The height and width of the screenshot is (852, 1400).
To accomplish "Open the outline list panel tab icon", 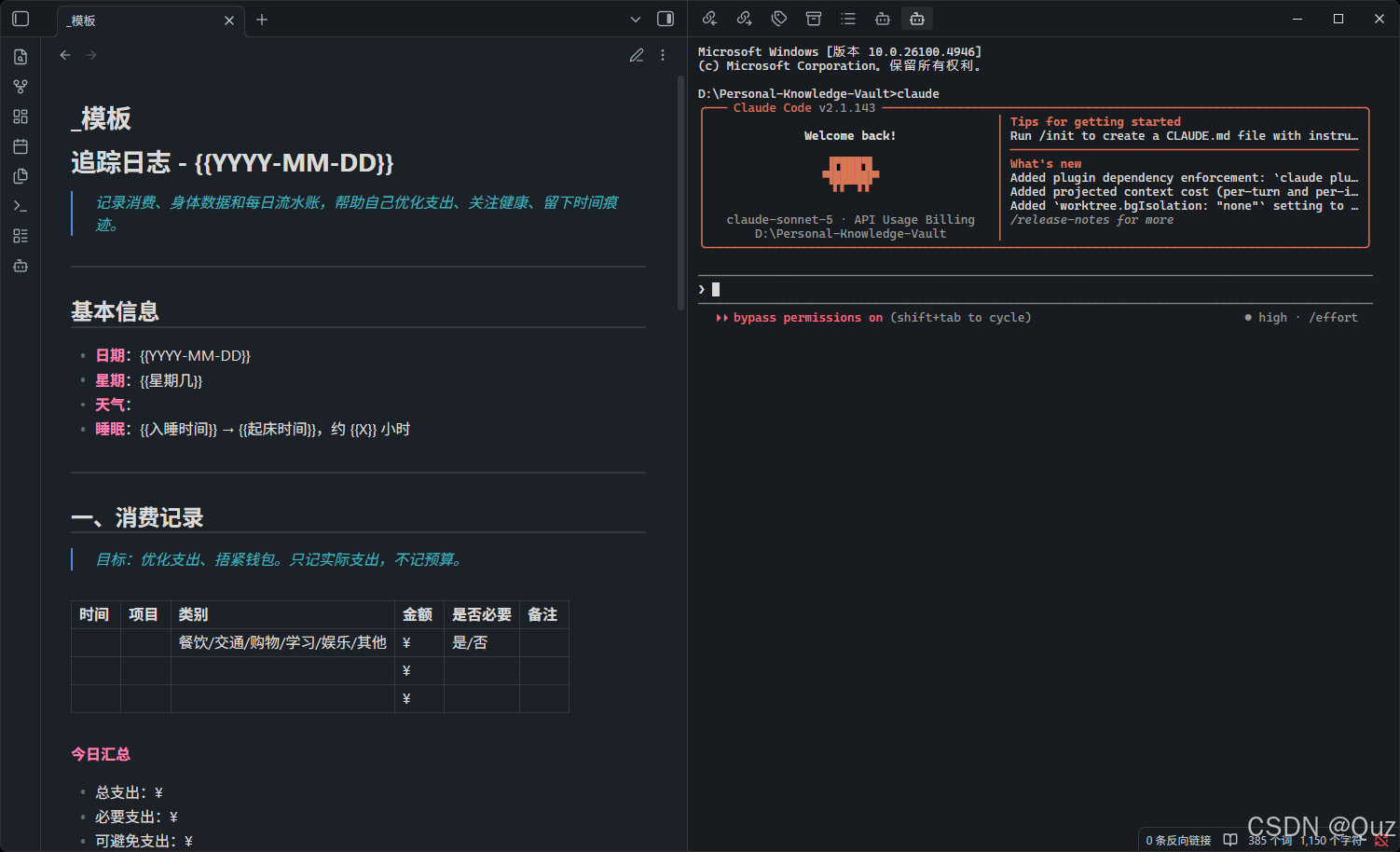I will 848,19.
